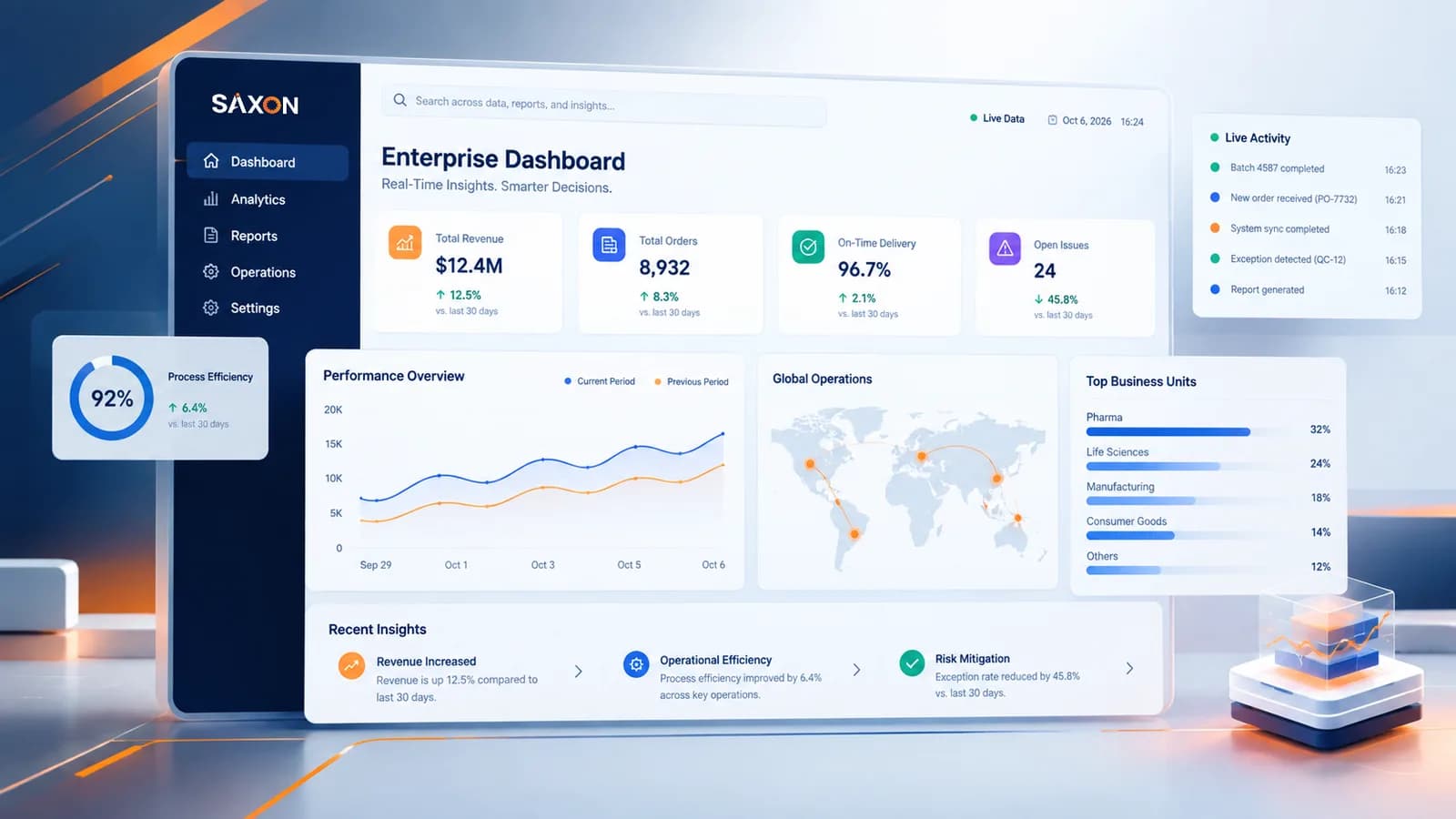The width and height of the screenshot is (1456, 819).
Task: Click the South America marker on the map
Action: click(854, 534)
